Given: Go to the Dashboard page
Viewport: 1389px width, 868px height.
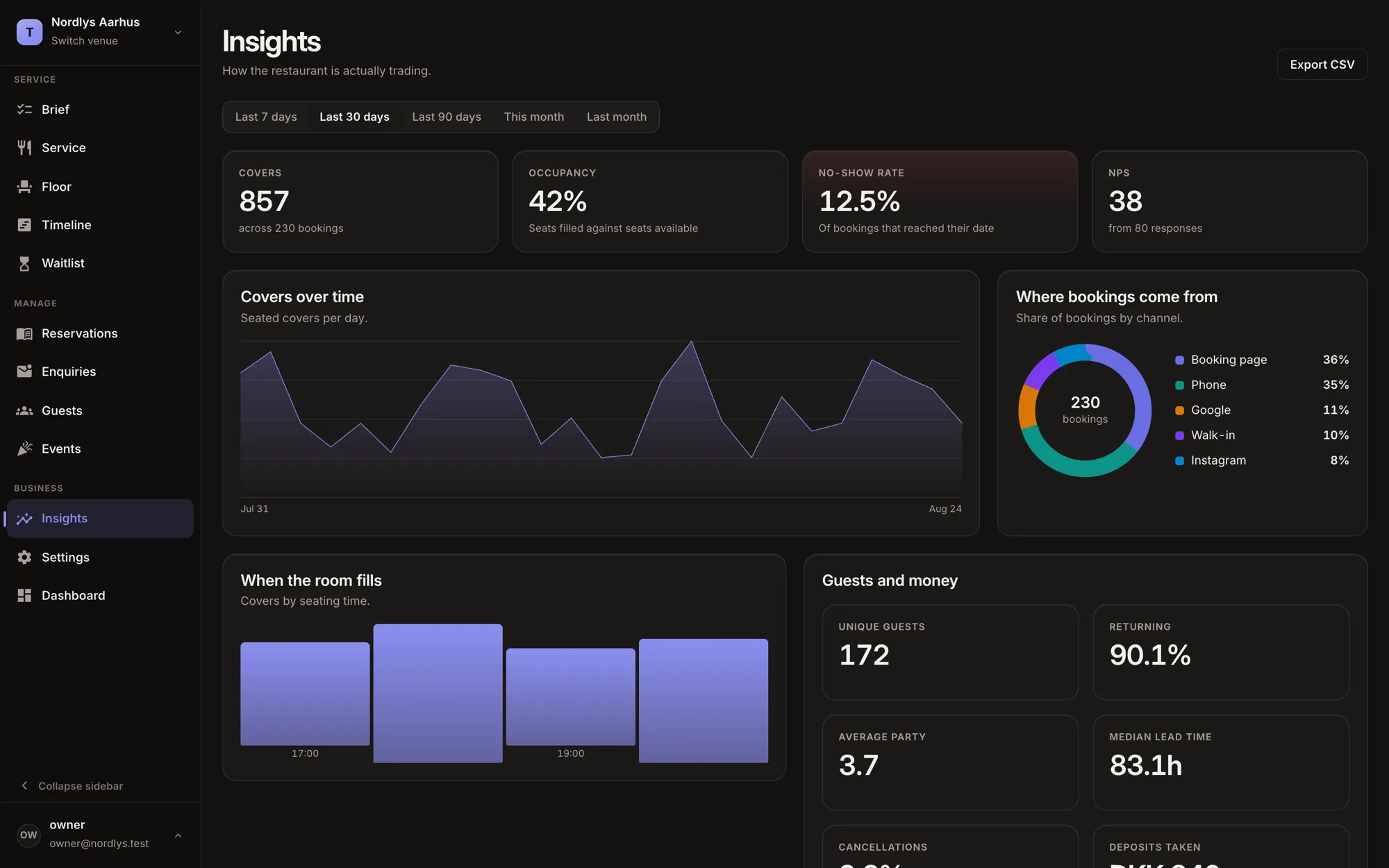Looking at the screenshot, I should [100, 595].
